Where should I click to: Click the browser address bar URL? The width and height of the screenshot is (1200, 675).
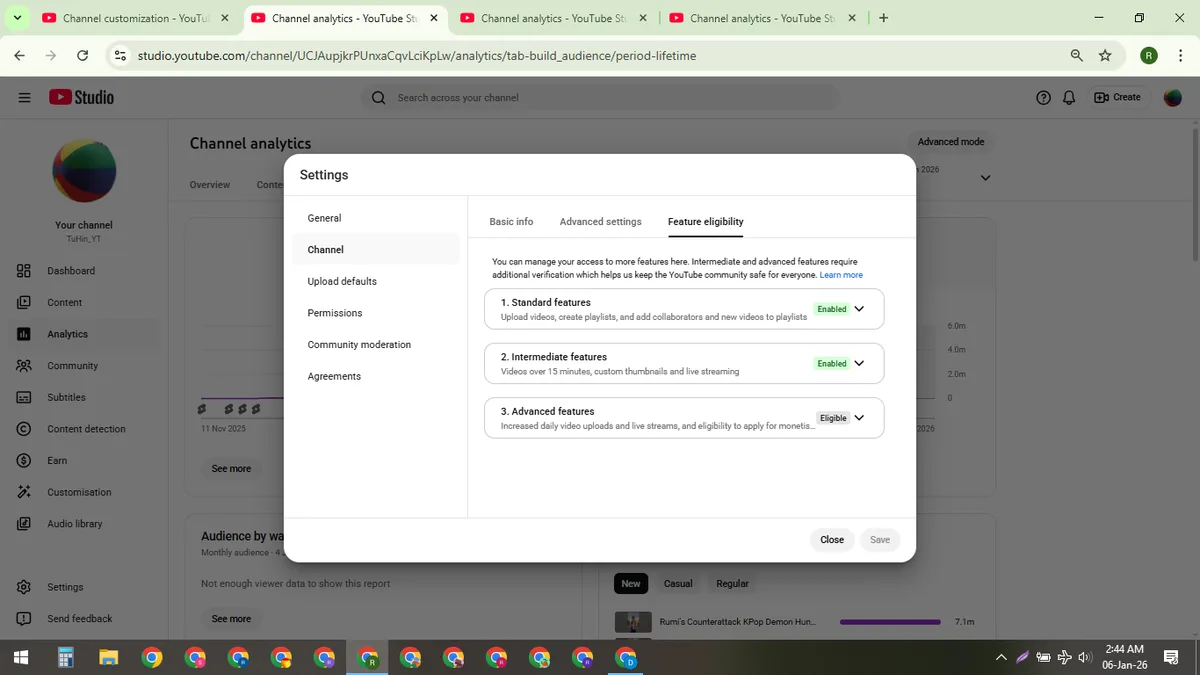417,56
